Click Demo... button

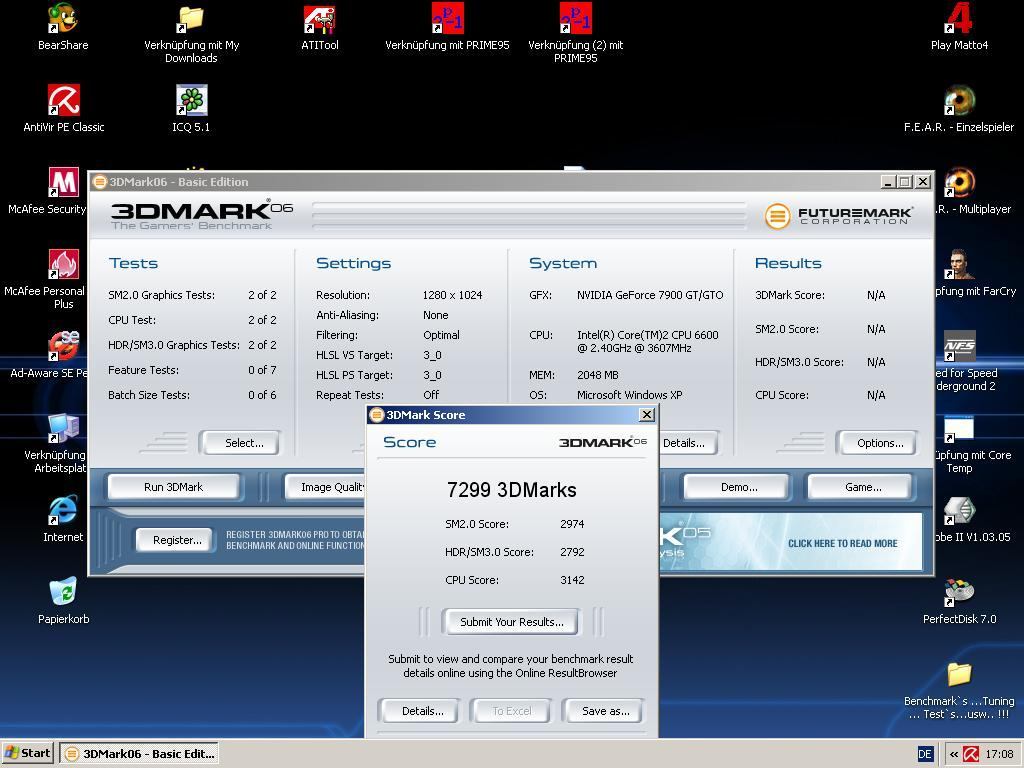(737, 487)
